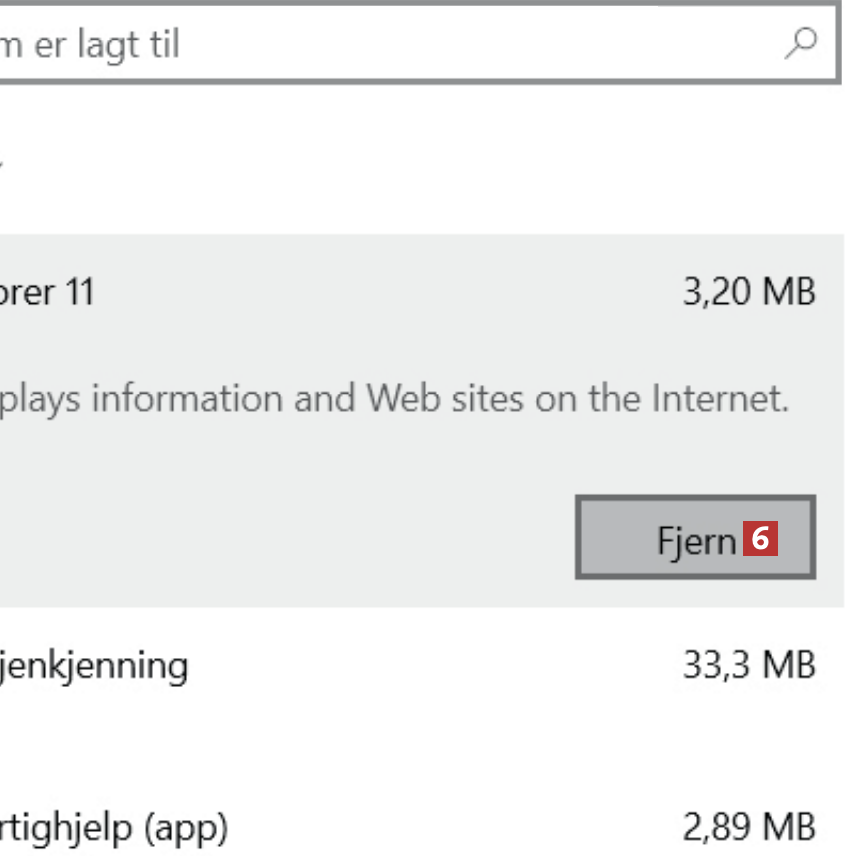Click the 'MB' unit next to 33,3
This screenshot has width=846, height=856.
click(788, 665)
